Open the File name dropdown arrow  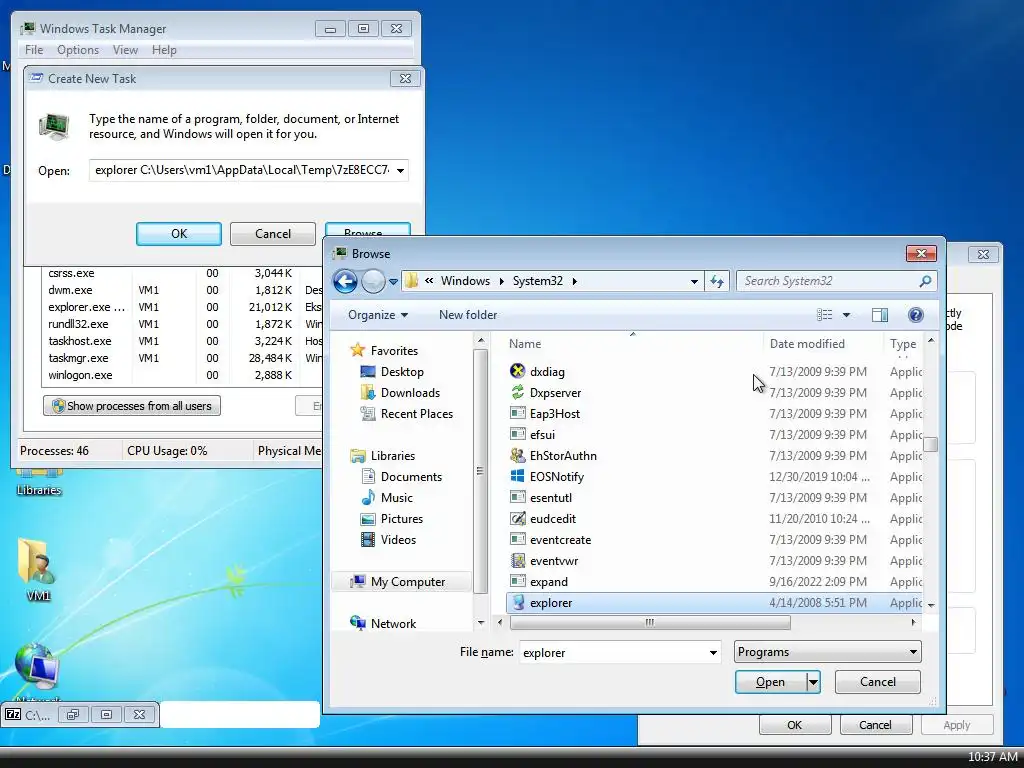[x=713, y=652]
